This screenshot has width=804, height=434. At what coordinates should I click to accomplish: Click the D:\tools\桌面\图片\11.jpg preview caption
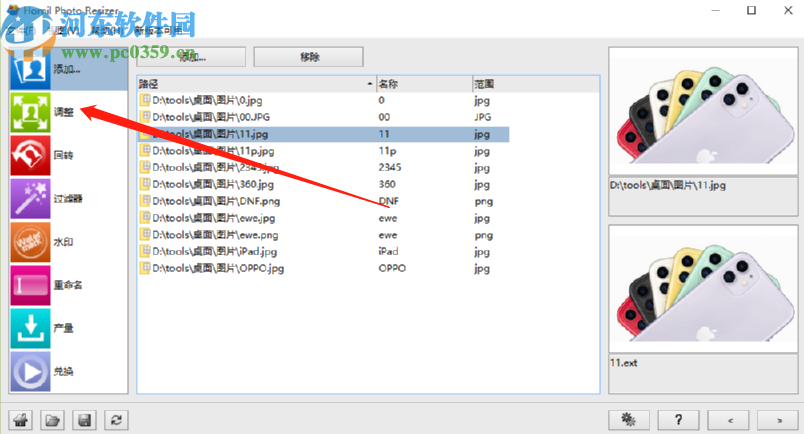[668, 186]
